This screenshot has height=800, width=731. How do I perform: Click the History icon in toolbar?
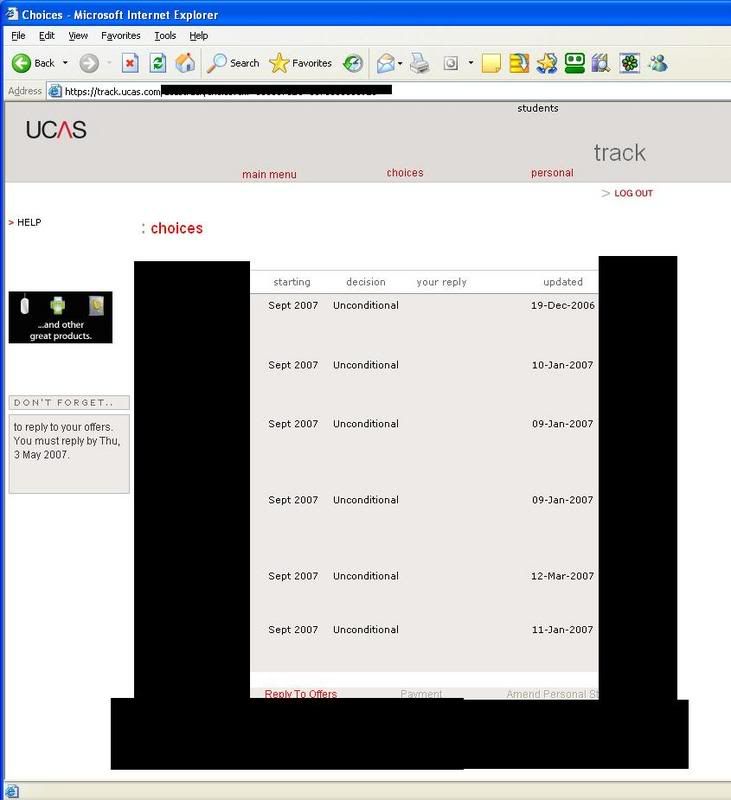coord(353,63)
